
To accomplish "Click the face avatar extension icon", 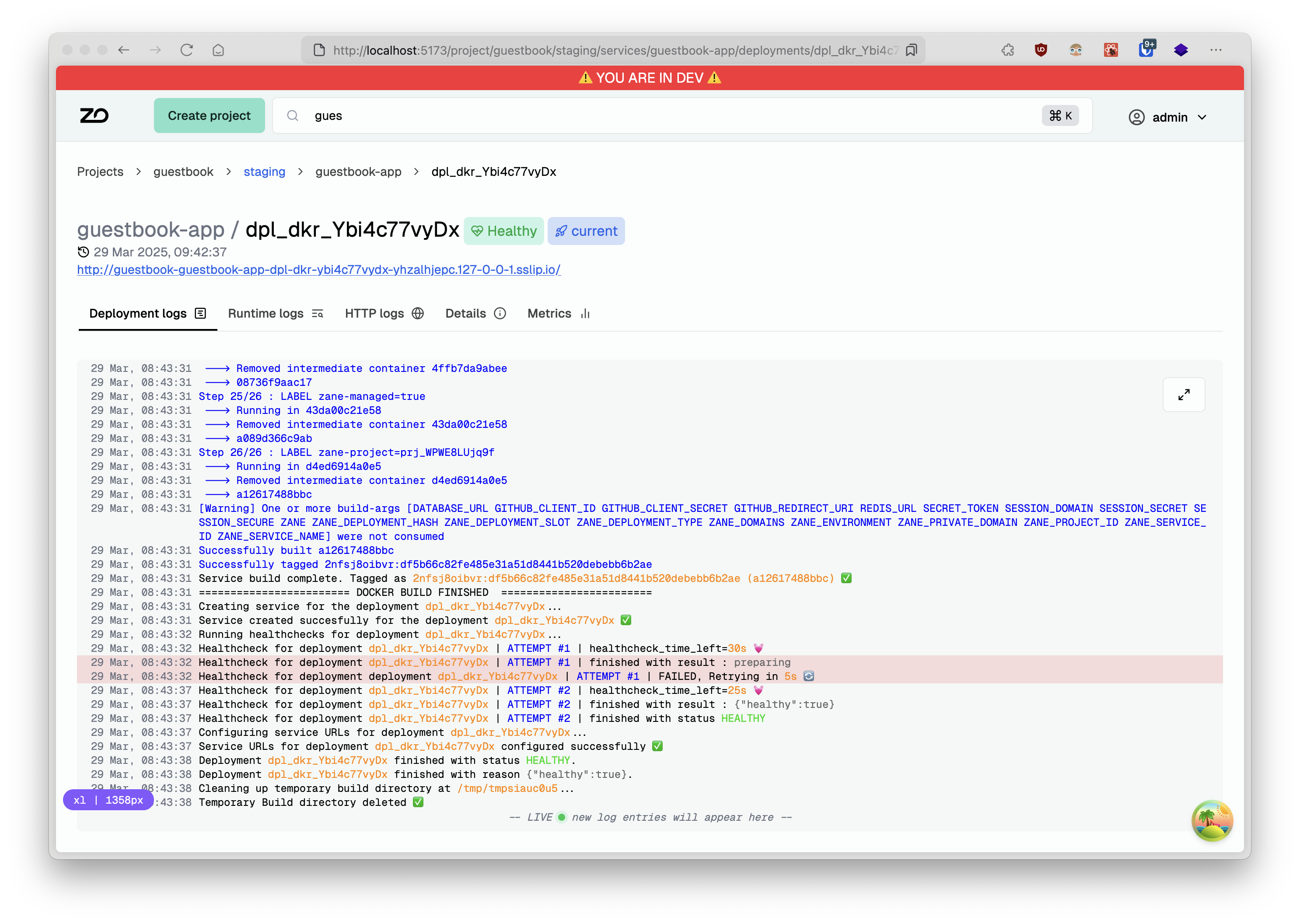I will tap(1076, 50).
